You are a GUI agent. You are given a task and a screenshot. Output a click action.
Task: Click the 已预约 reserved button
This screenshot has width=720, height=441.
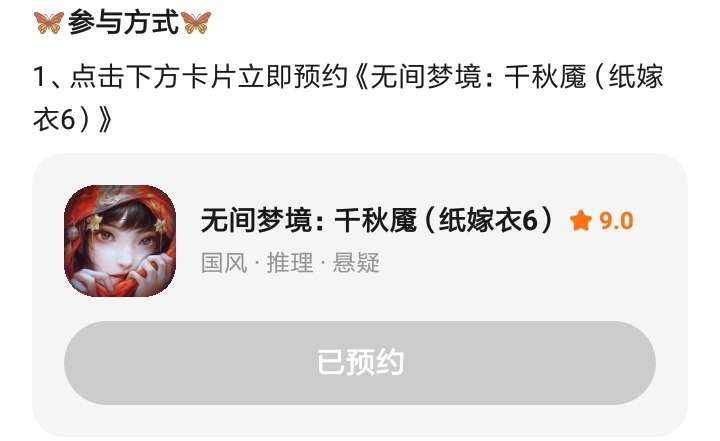pyautogui.click(x=360, y=362)
